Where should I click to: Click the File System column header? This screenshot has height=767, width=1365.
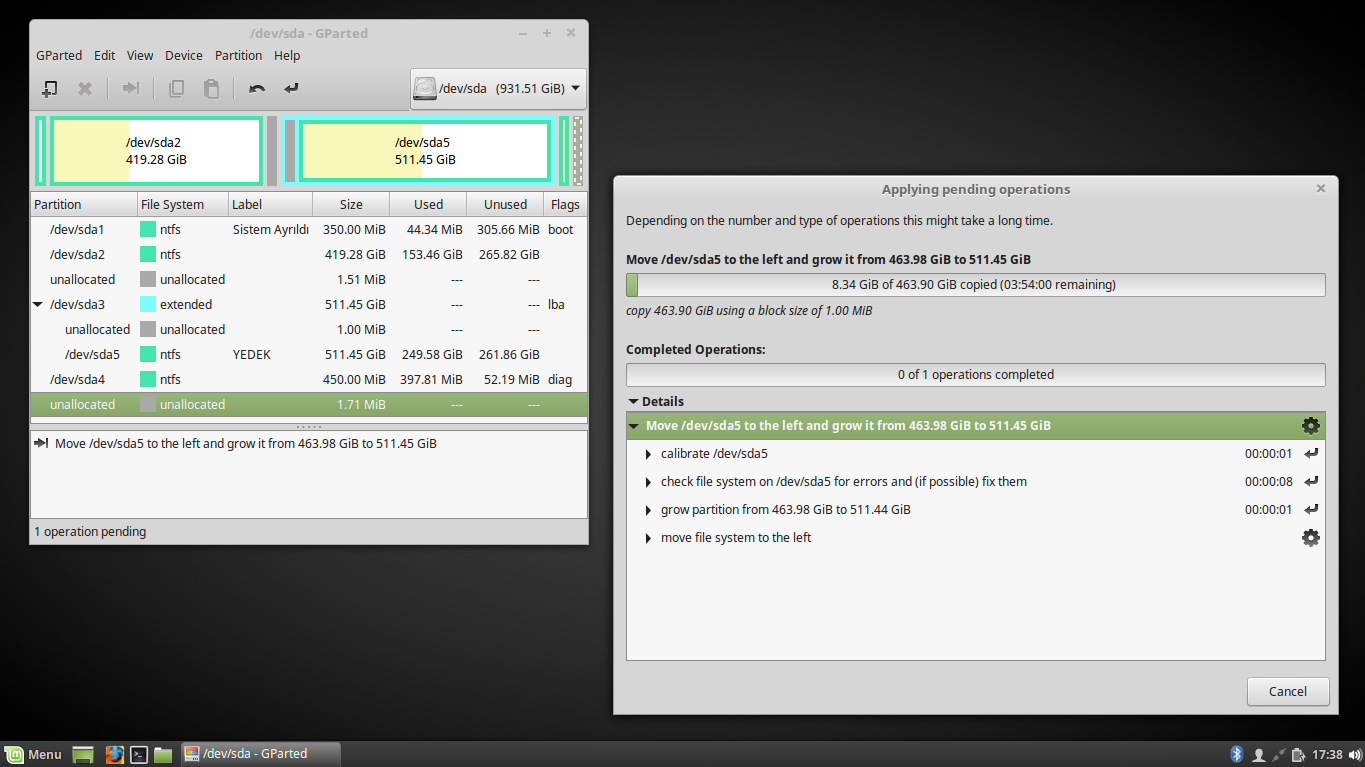click(182, 205)
